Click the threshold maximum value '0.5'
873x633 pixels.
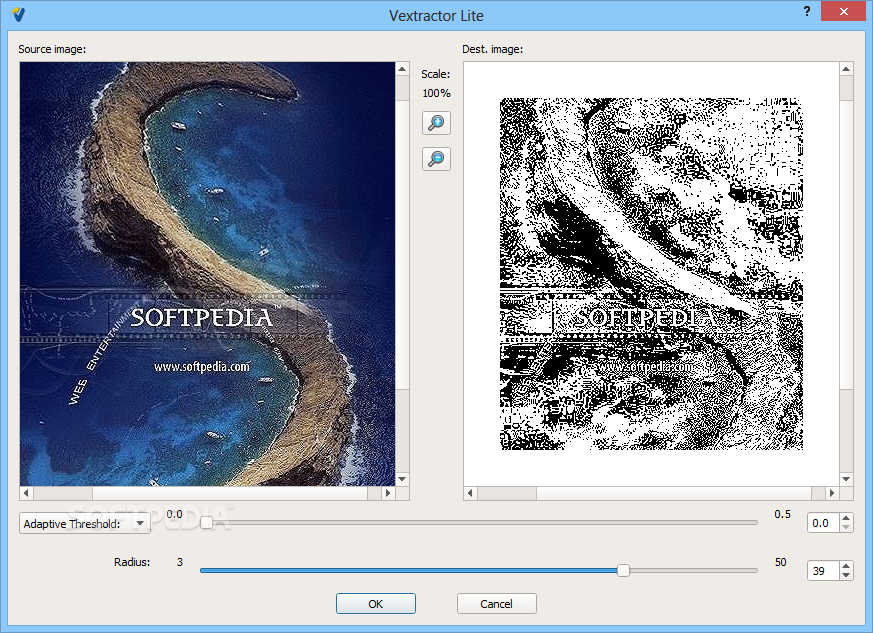[782, 514]
